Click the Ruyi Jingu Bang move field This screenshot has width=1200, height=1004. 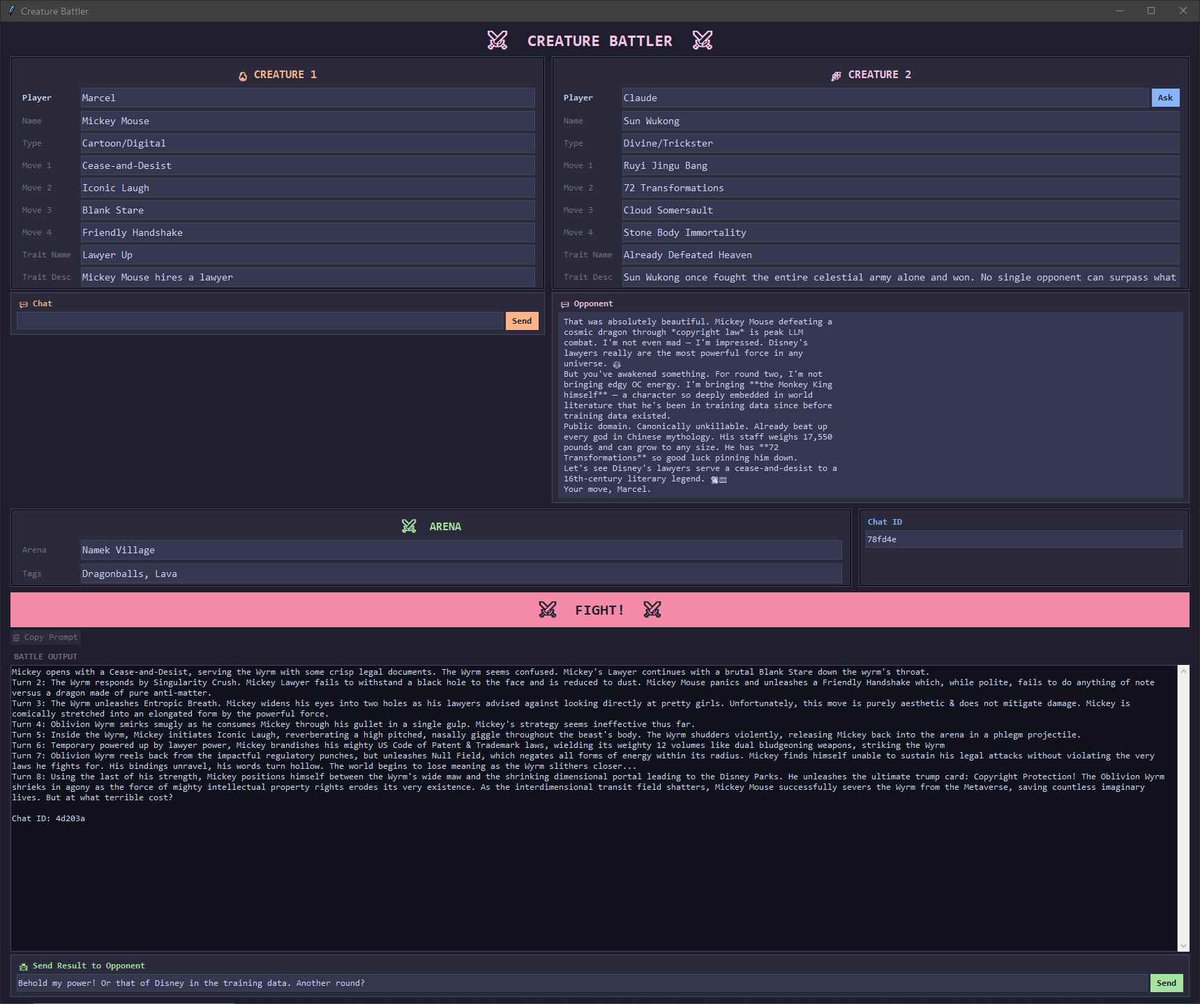tap(900, 165)
